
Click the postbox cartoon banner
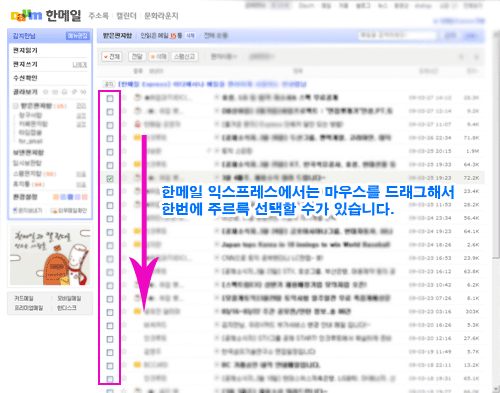tap(50, 256)
